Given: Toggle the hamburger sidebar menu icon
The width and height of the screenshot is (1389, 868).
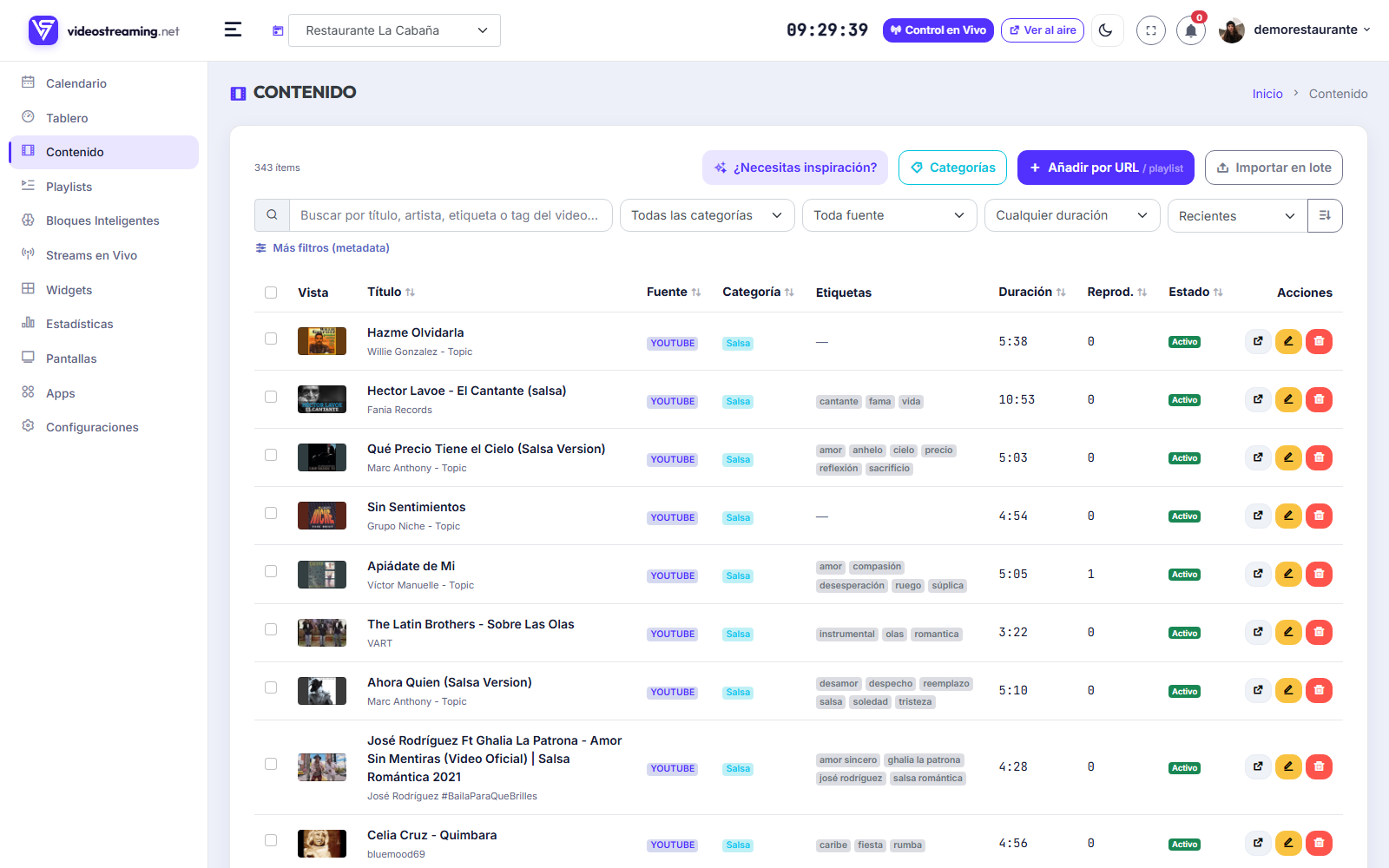Looking at the screenshot, I should click(x=233, y=30).
